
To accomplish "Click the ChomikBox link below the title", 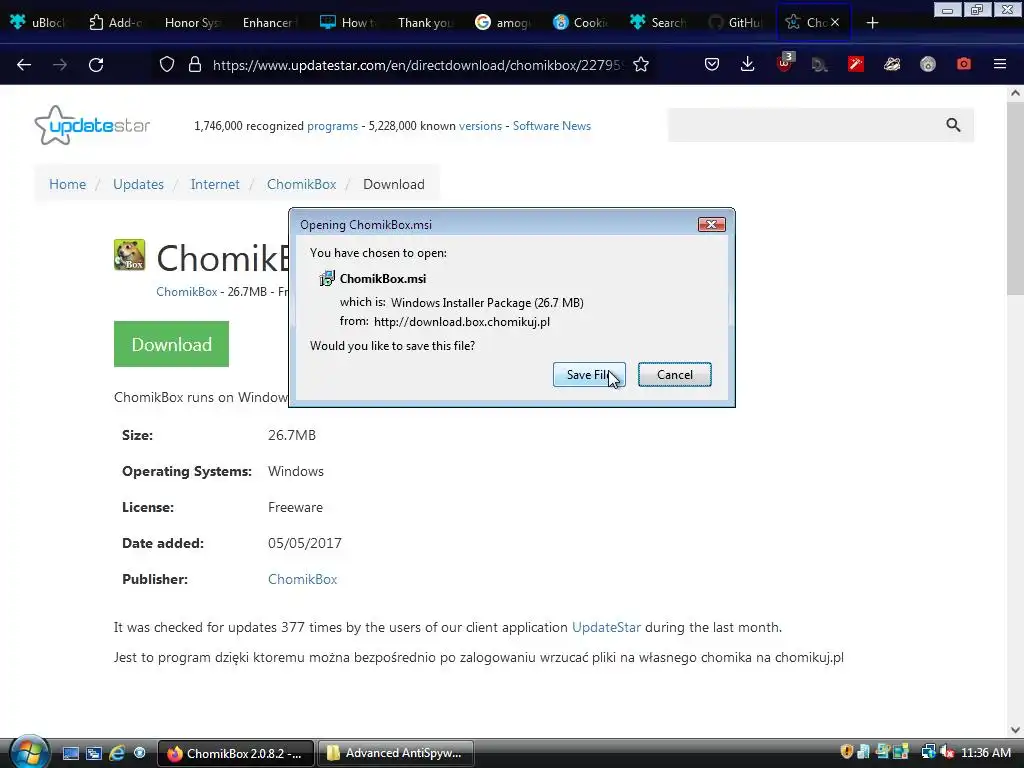I will point(186,291).
